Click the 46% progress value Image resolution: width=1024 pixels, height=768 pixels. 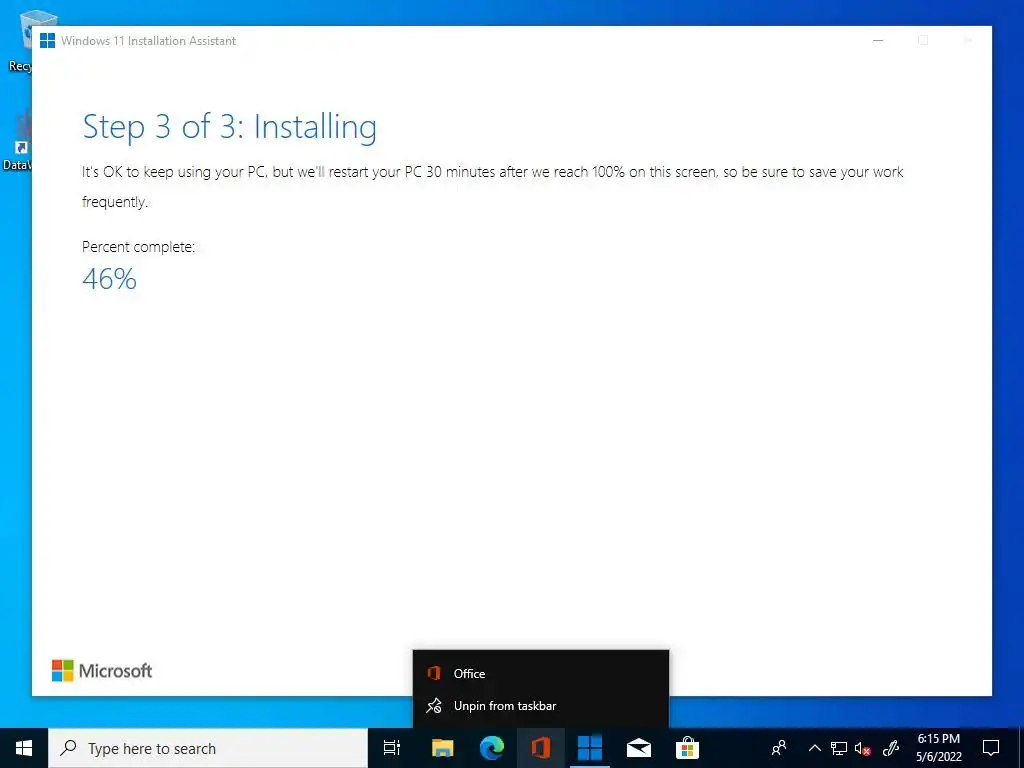coord(110,280)
